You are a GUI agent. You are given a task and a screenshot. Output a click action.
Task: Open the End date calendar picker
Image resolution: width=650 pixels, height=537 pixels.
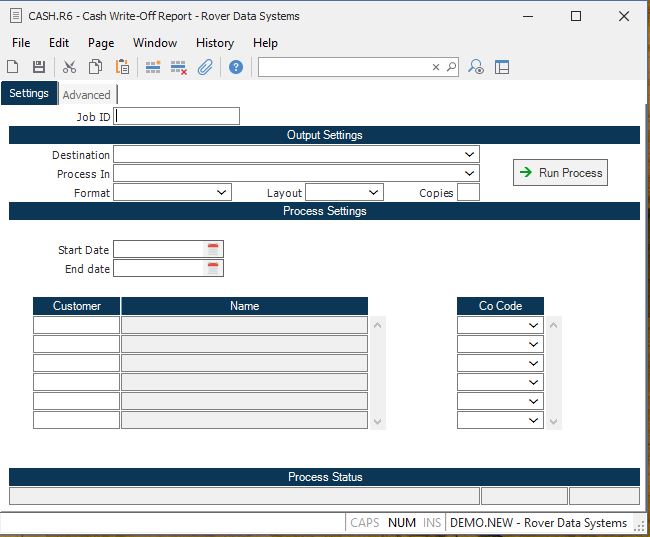click(x=212, y=268)
